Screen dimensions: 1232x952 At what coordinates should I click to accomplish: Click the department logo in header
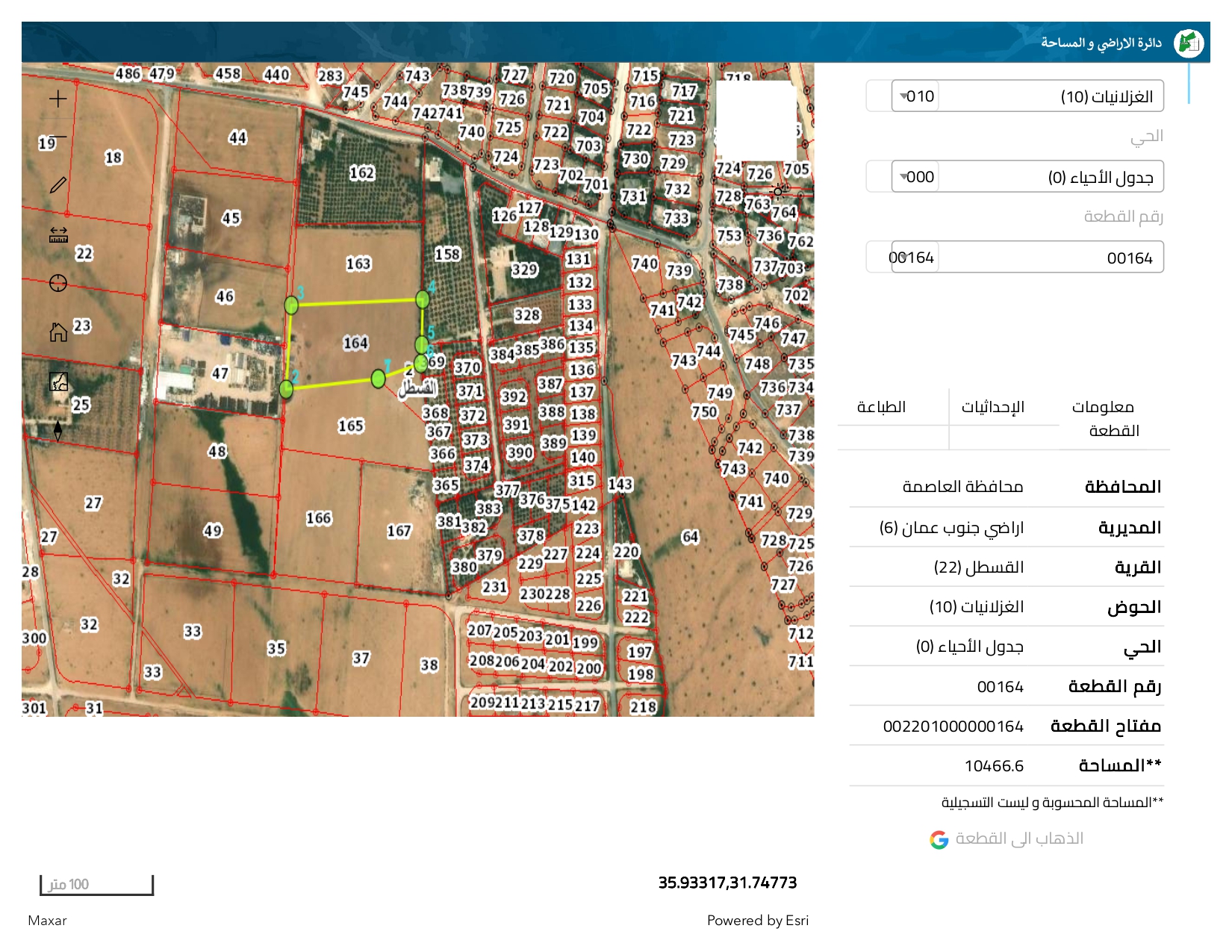pos(1187,43)
